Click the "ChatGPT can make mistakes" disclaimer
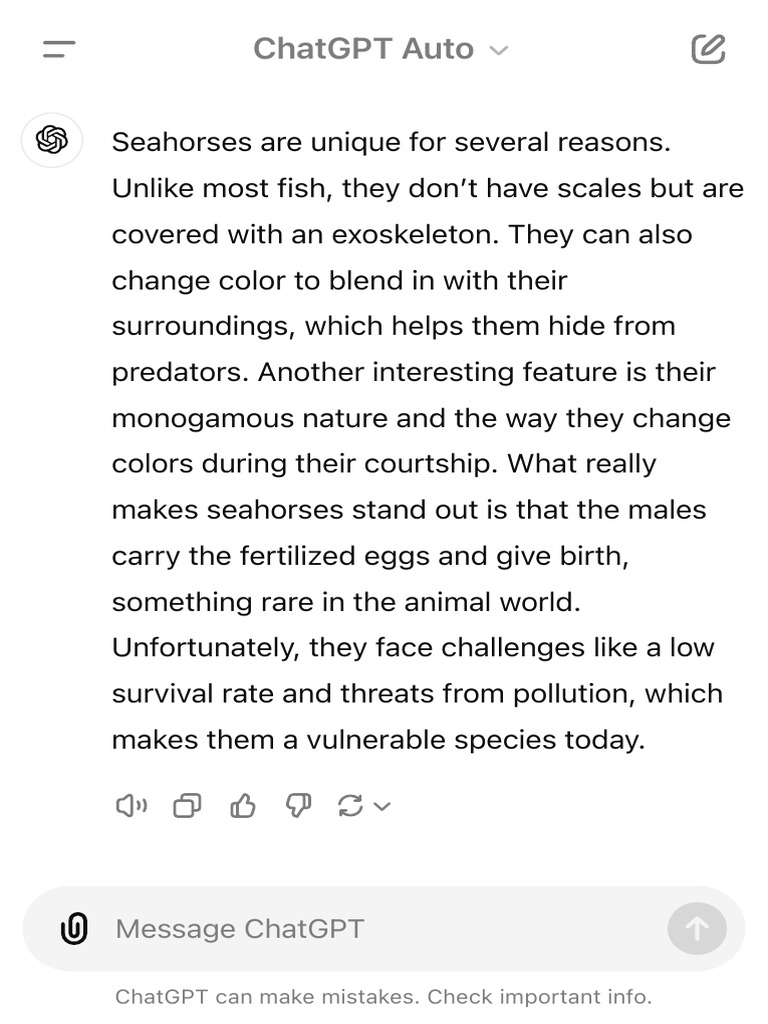 coord(269,997)
